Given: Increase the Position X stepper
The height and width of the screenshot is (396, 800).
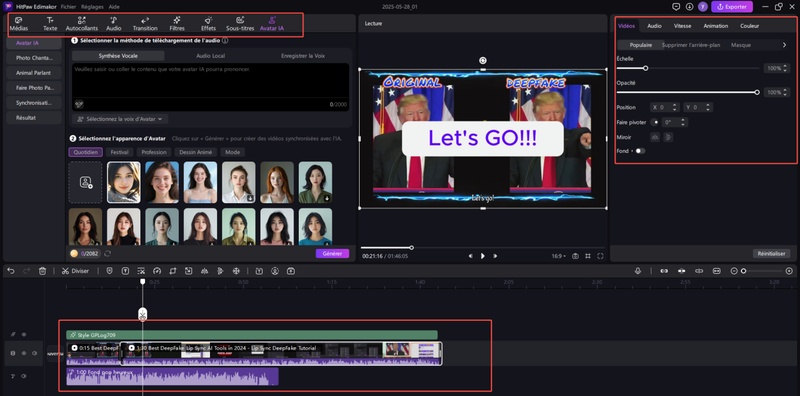Looking at the screenshot, I should point(675,105).
